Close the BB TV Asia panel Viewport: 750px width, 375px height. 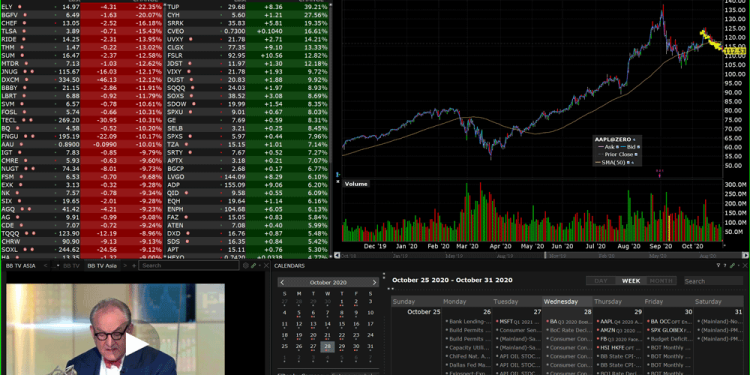(266, 265)
